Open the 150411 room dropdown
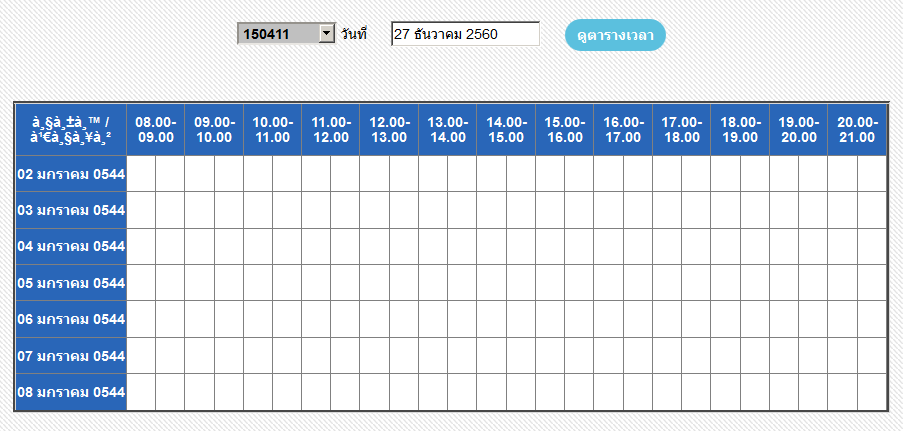903x431 pixels. 286,34
